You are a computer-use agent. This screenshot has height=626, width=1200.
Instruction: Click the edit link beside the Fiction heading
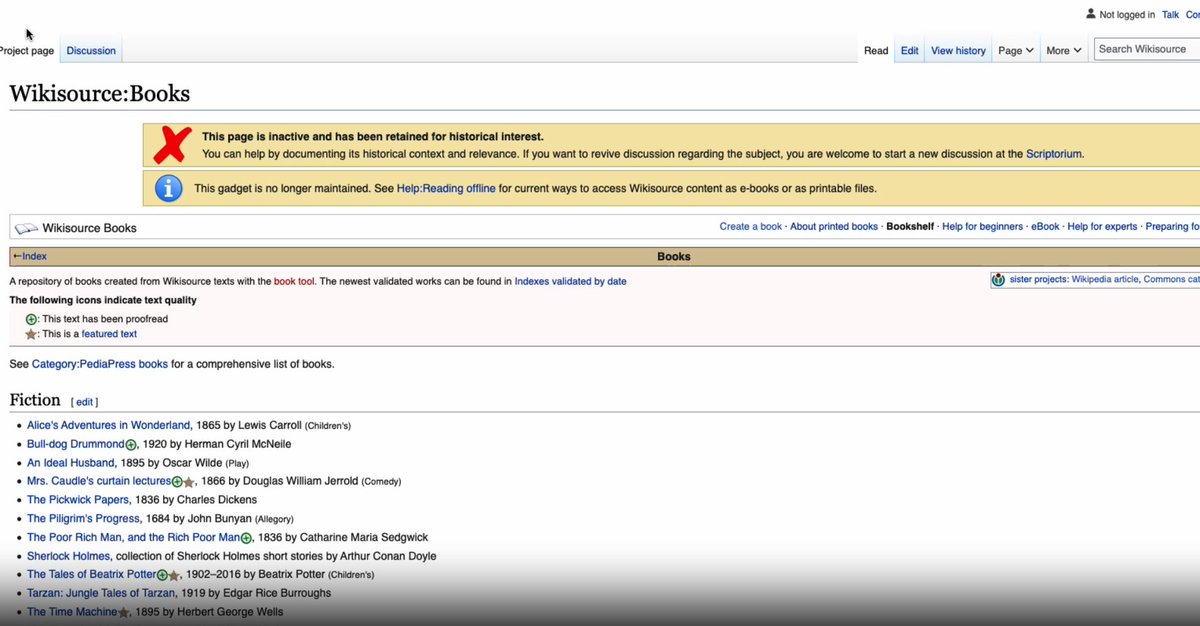(x=84, y=402)
